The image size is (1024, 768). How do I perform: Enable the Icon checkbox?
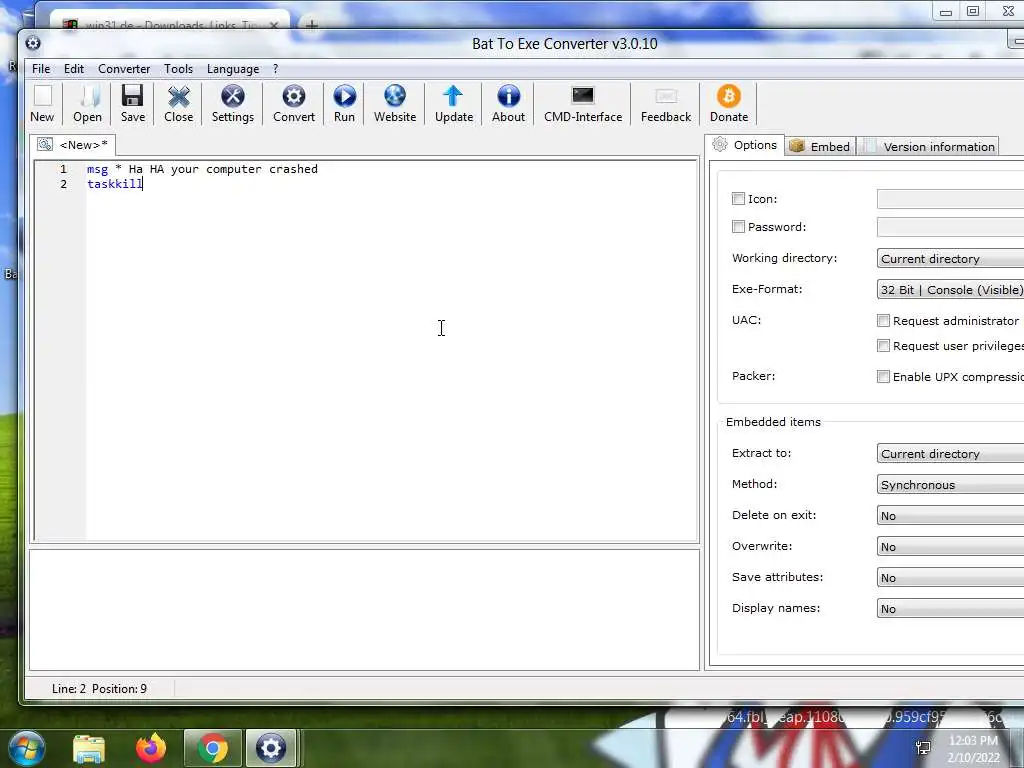738,199
